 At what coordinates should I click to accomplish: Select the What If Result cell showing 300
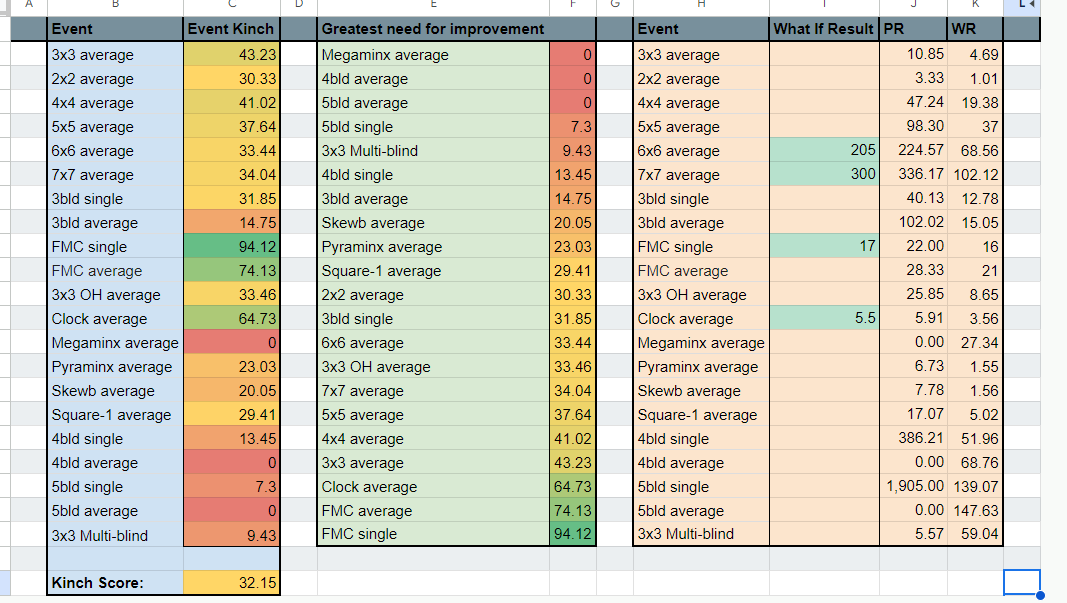[x=824, y=174]
